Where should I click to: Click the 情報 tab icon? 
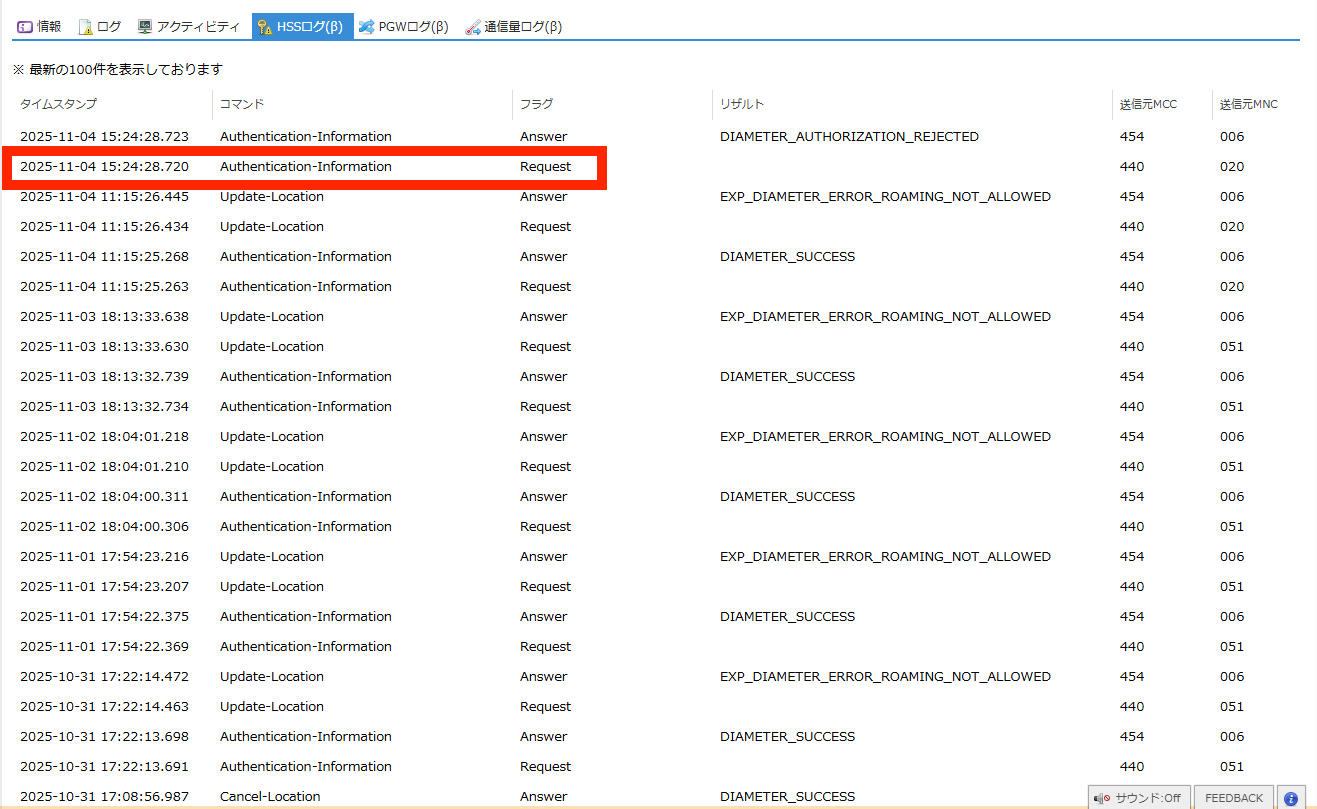(25, 27)
